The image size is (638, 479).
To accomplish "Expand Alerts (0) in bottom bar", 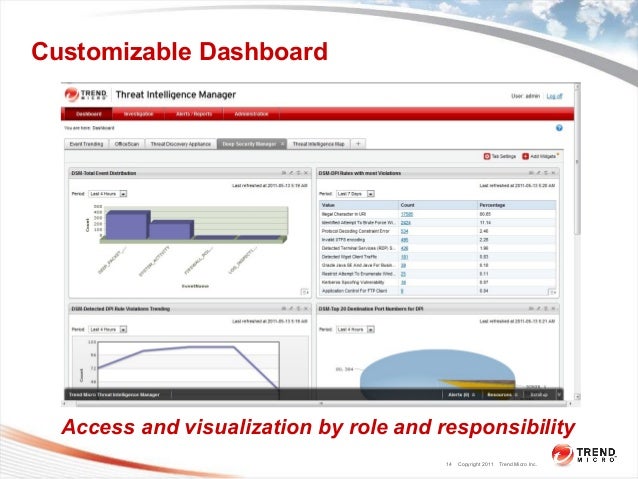I will [461, 395].
